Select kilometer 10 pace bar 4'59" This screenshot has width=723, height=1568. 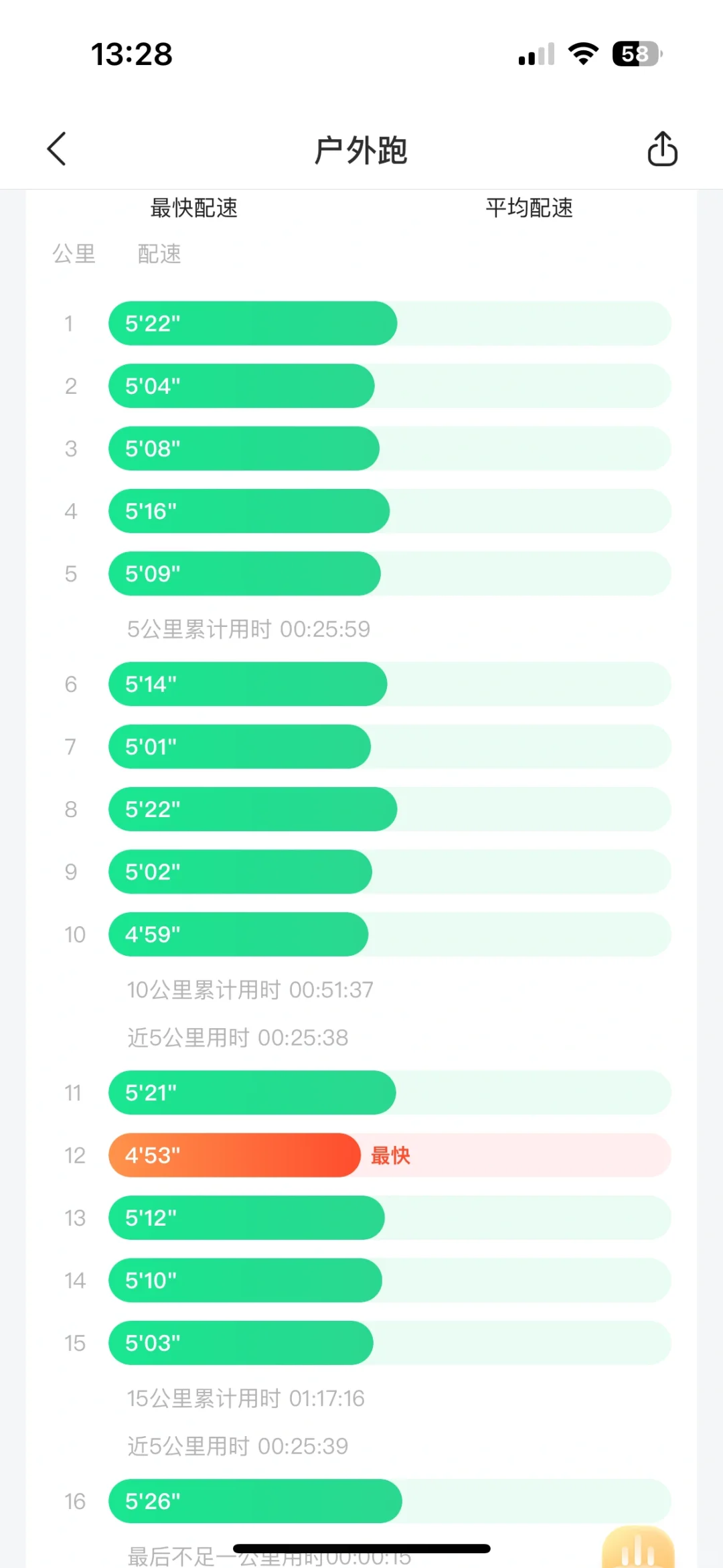(x=238, y=934)
